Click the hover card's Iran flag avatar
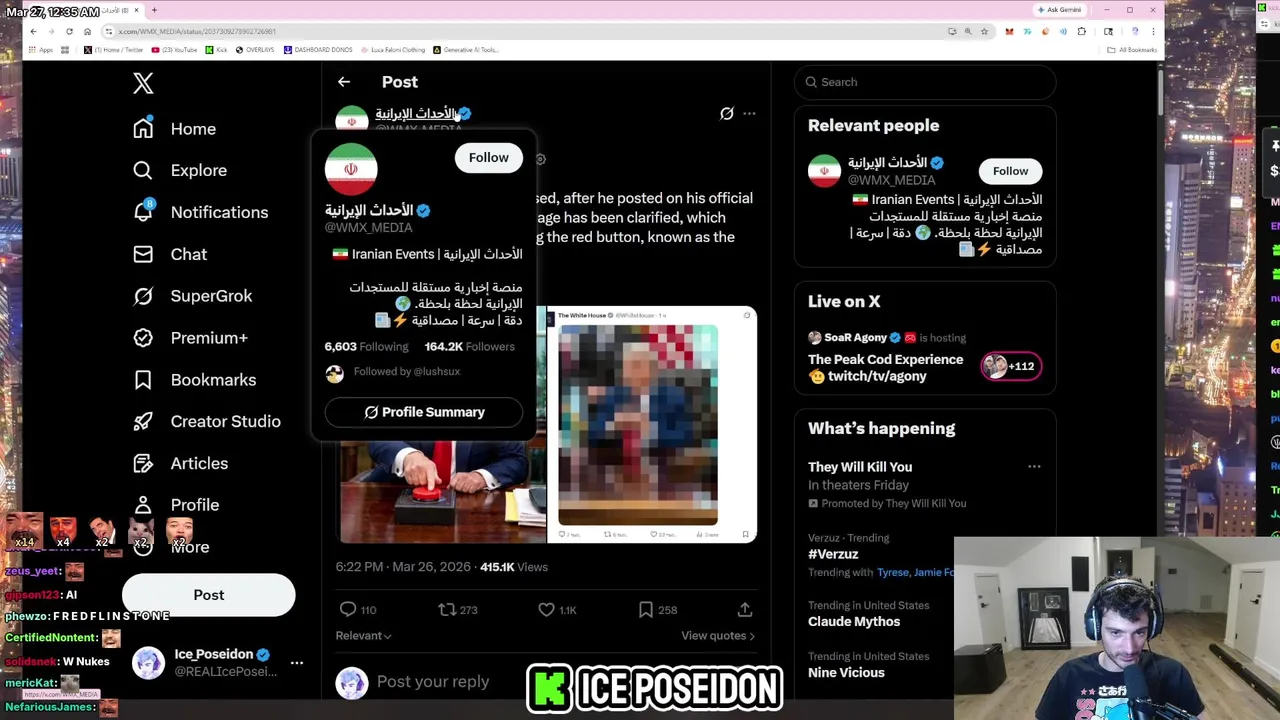This screenshot has width=1280, height=720. click(x=351, y=169)
